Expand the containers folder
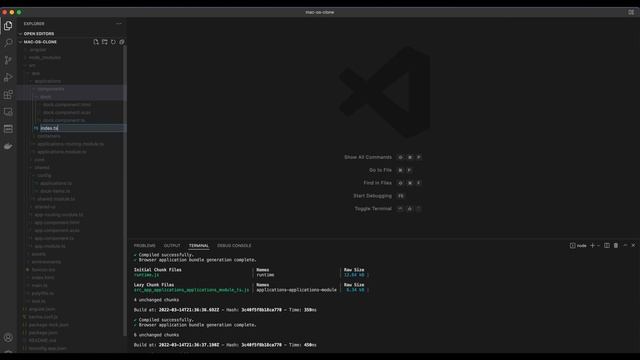This screenshot has height=360, width=640. [49, 136]
